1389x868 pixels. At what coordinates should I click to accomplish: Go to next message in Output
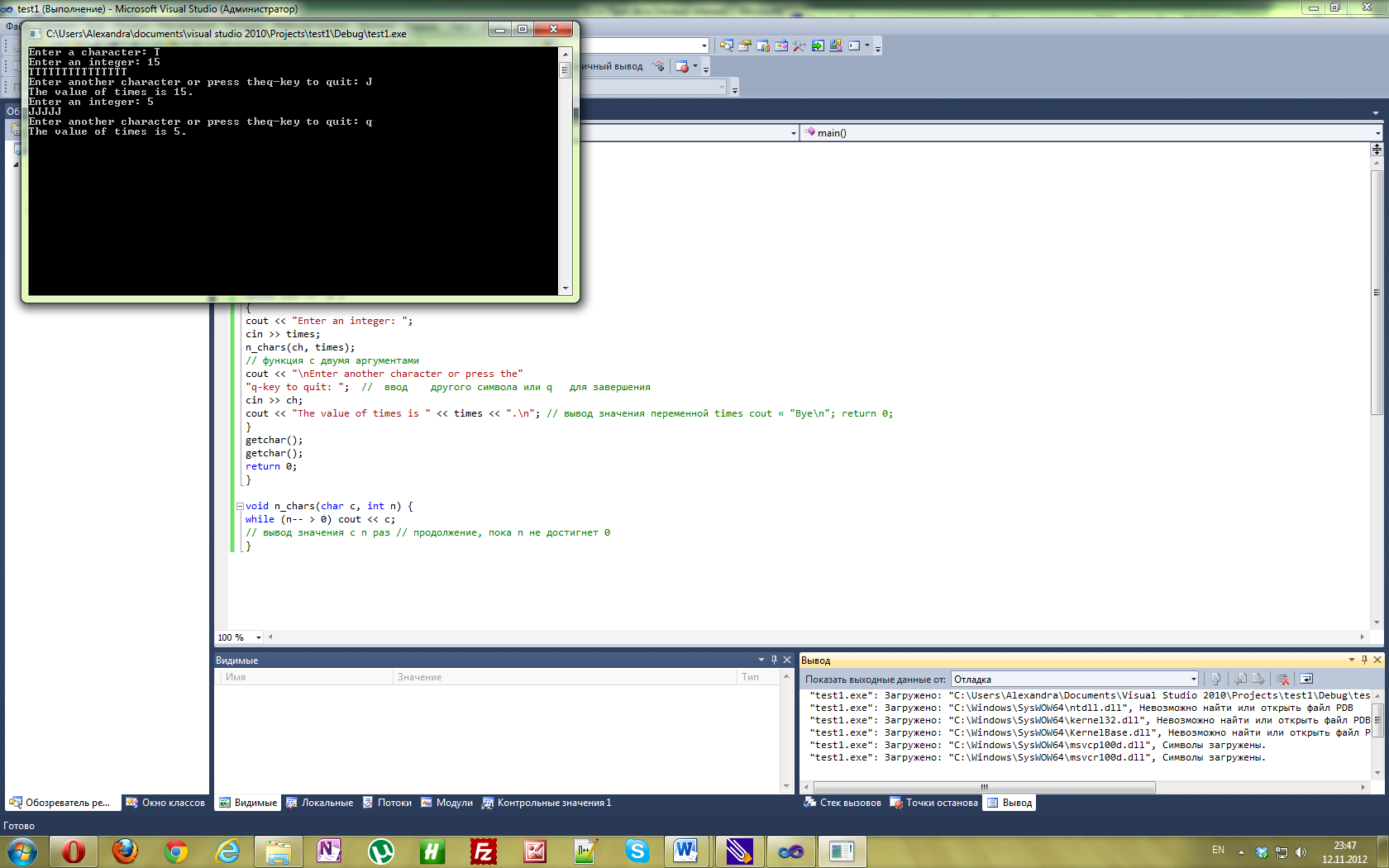pyautogui.click(x=1258, y=679)
